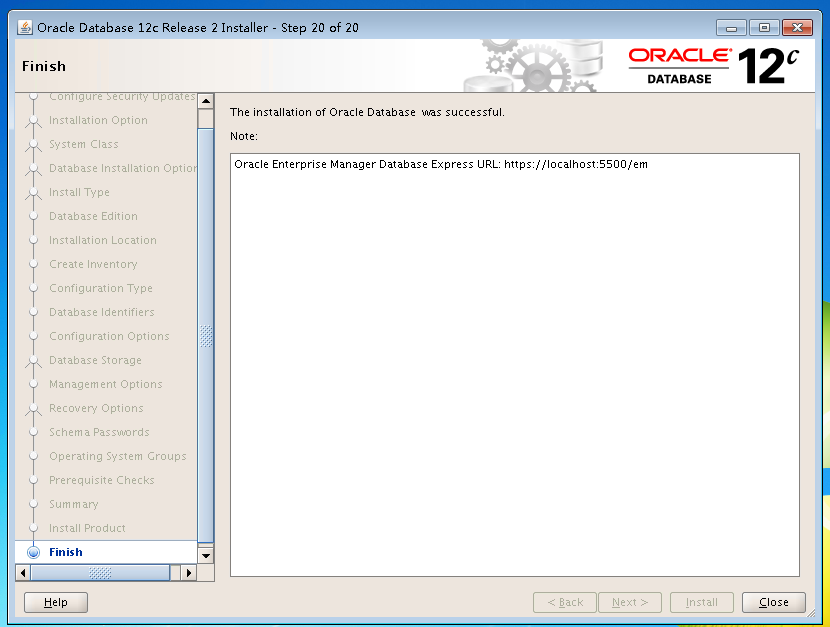
Task: Click the Java icon in title bar
Action: 25,28
